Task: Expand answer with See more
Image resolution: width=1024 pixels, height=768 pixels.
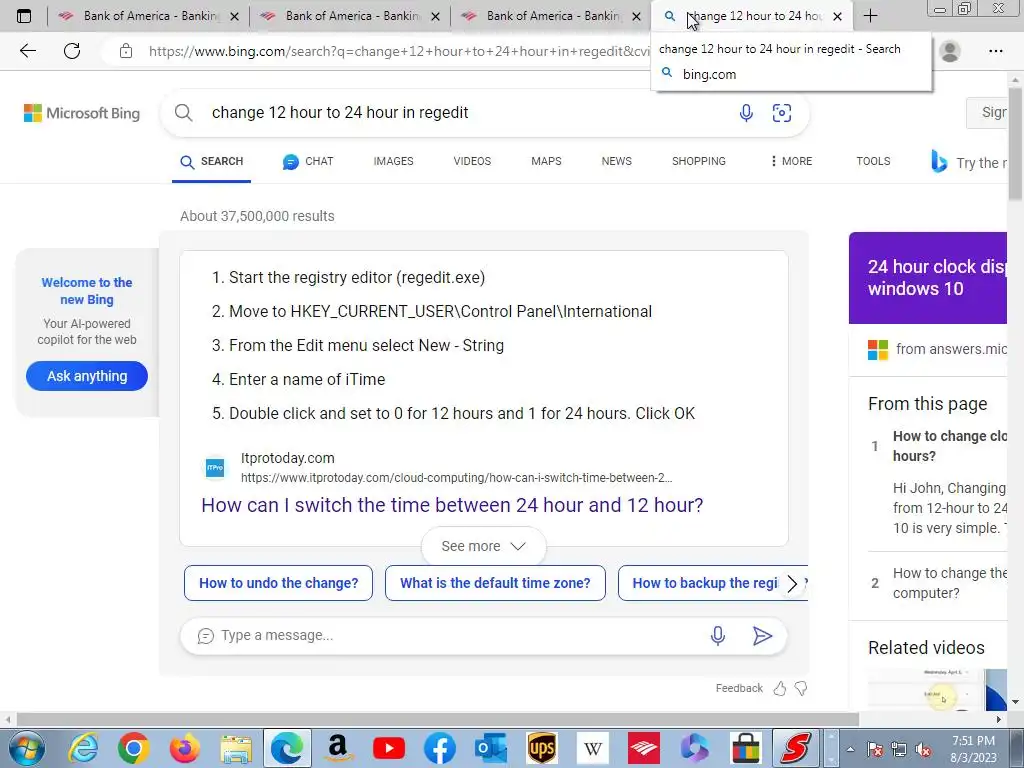Action: point(483,546)
